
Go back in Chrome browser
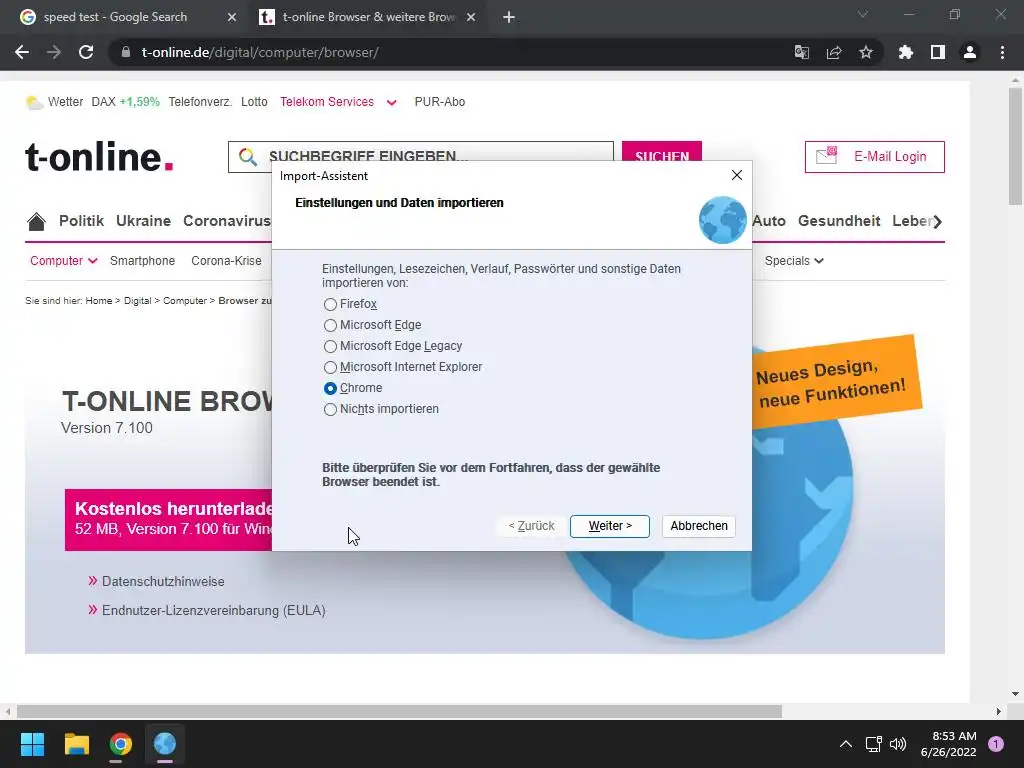[22, 52]
